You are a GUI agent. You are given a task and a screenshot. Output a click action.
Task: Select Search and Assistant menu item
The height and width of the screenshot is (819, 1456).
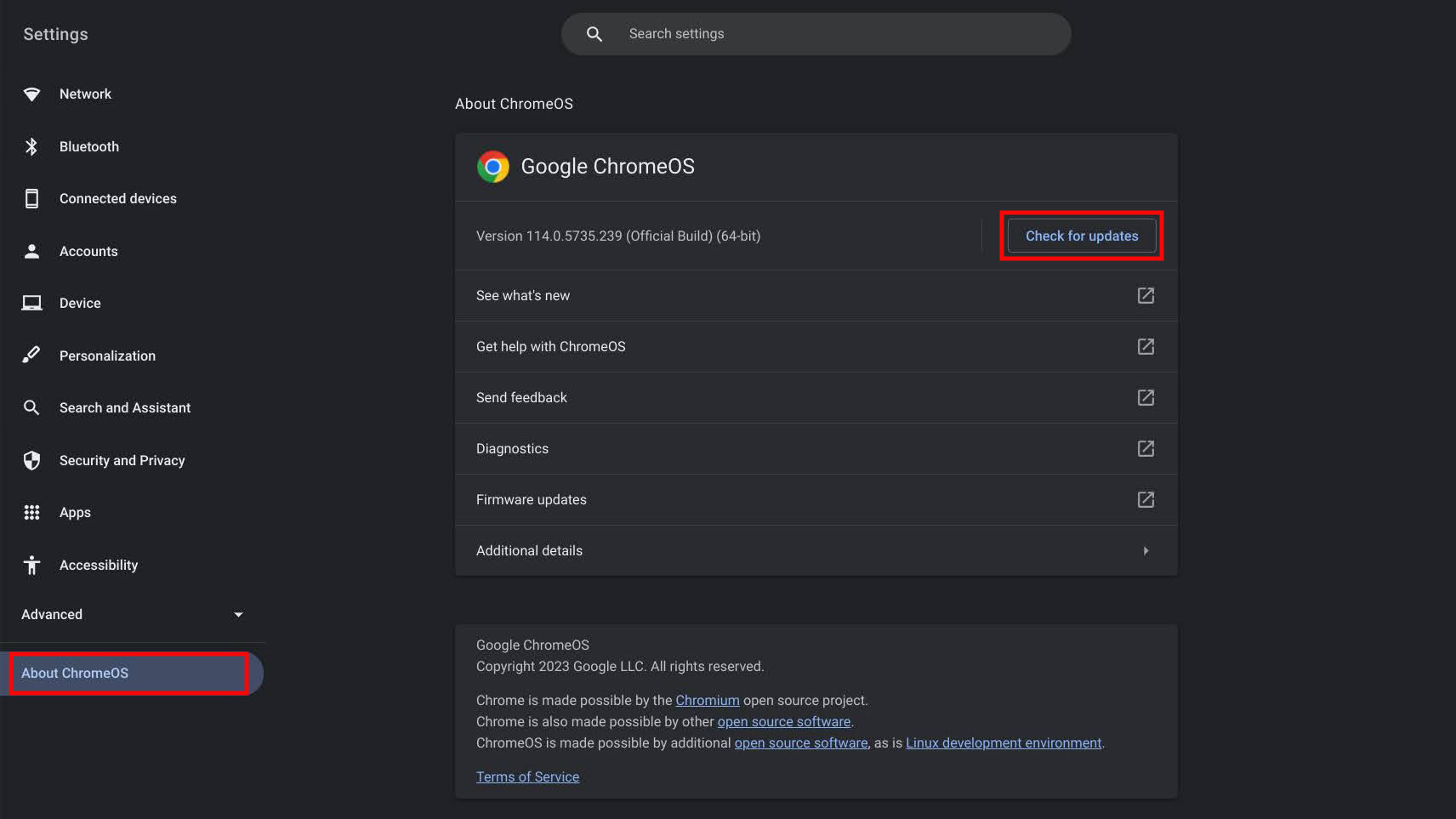(125, 408)
